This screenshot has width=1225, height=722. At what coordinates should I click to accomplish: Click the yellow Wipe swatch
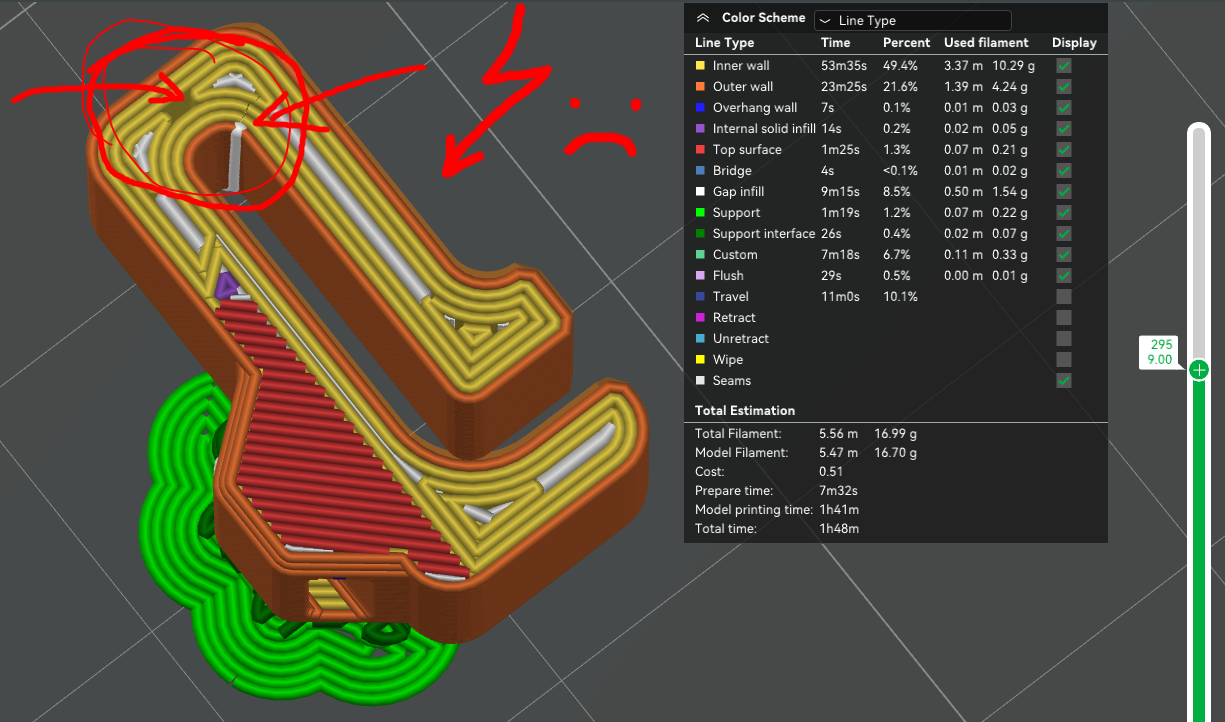pyautogui.click(x=701, y=360)
